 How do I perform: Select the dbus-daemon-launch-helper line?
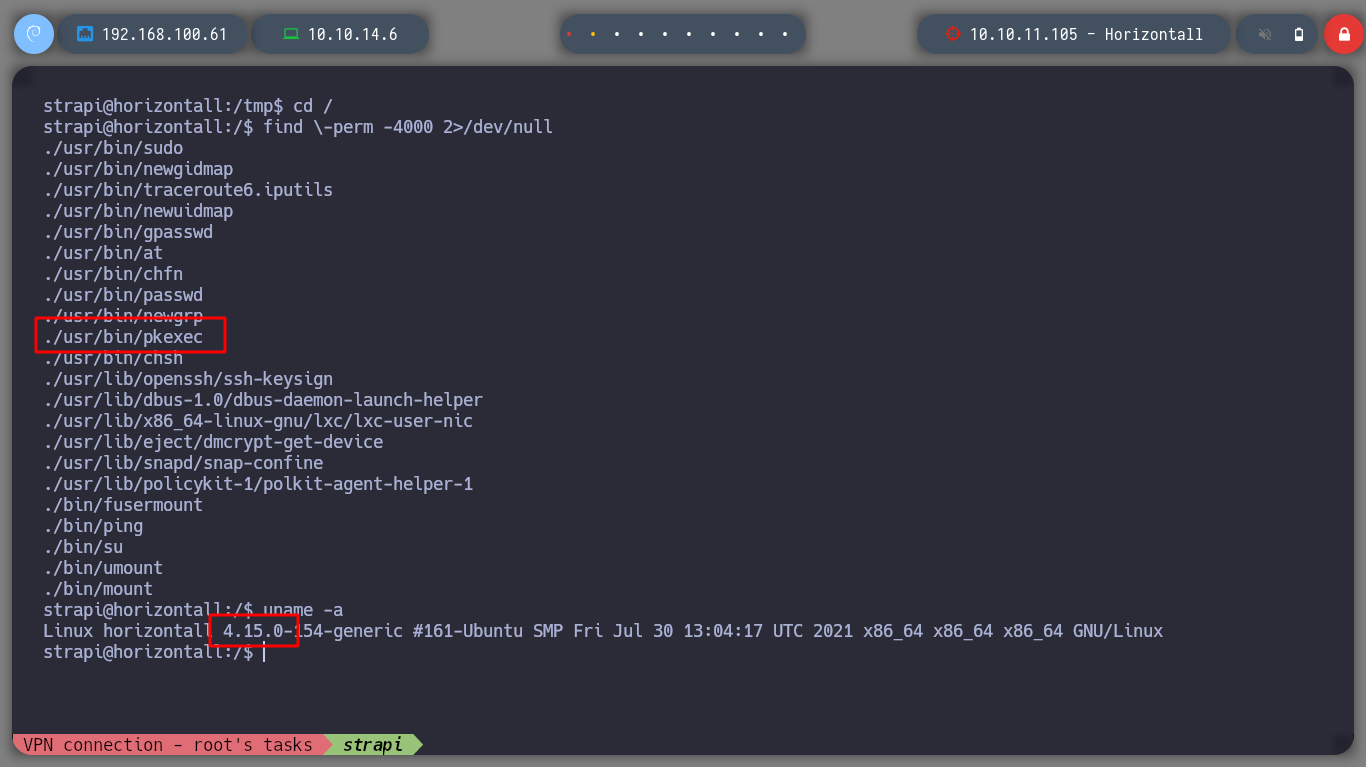(x=263, y=400)
